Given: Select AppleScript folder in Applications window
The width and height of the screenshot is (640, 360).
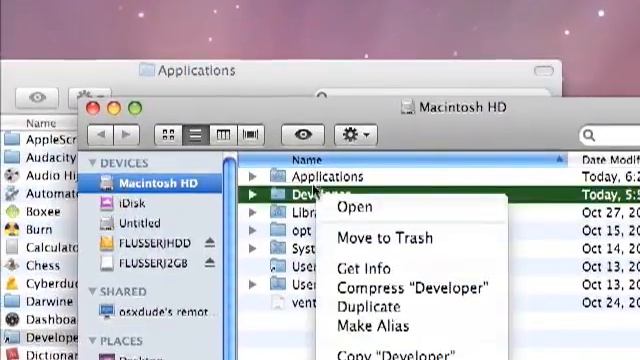Looking at the screenshot, I should point(51,140).
